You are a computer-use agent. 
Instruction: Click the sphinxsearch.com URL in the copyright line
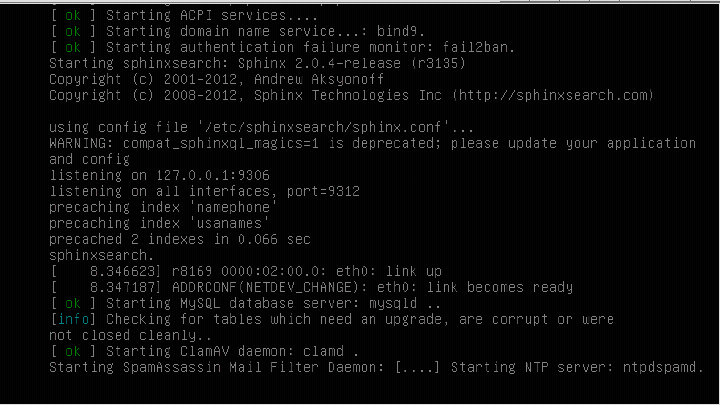tap(553, 96)
